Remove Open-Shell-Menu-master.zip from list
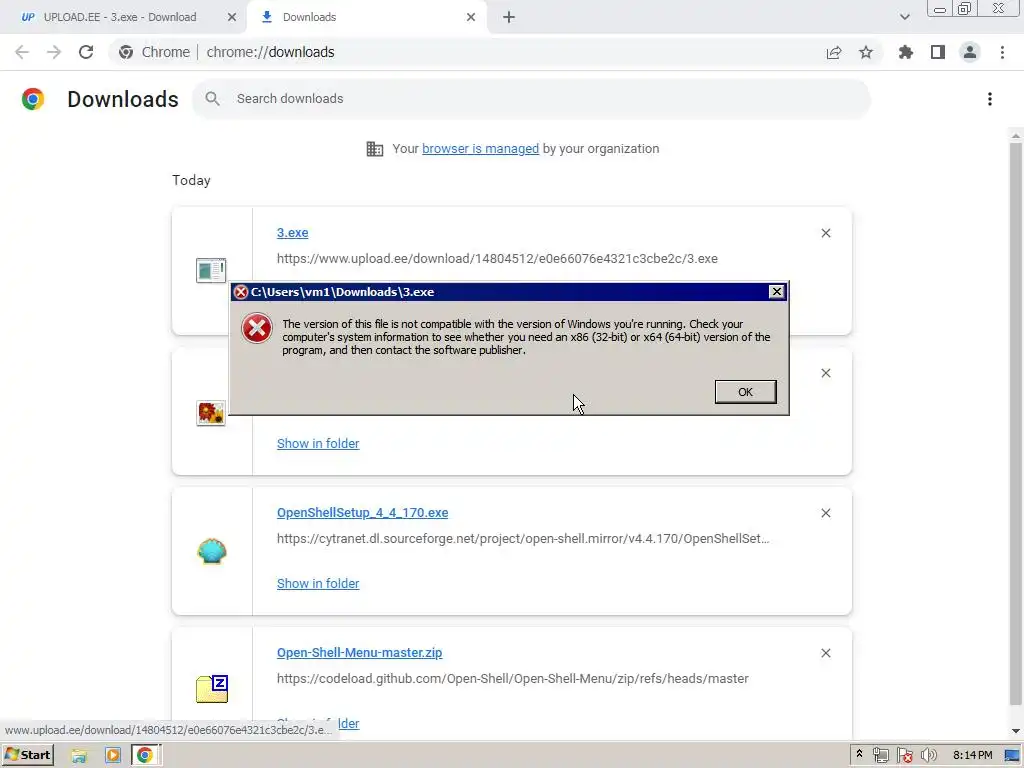The height and width of the screenshot is (768, 1024). 825,653
